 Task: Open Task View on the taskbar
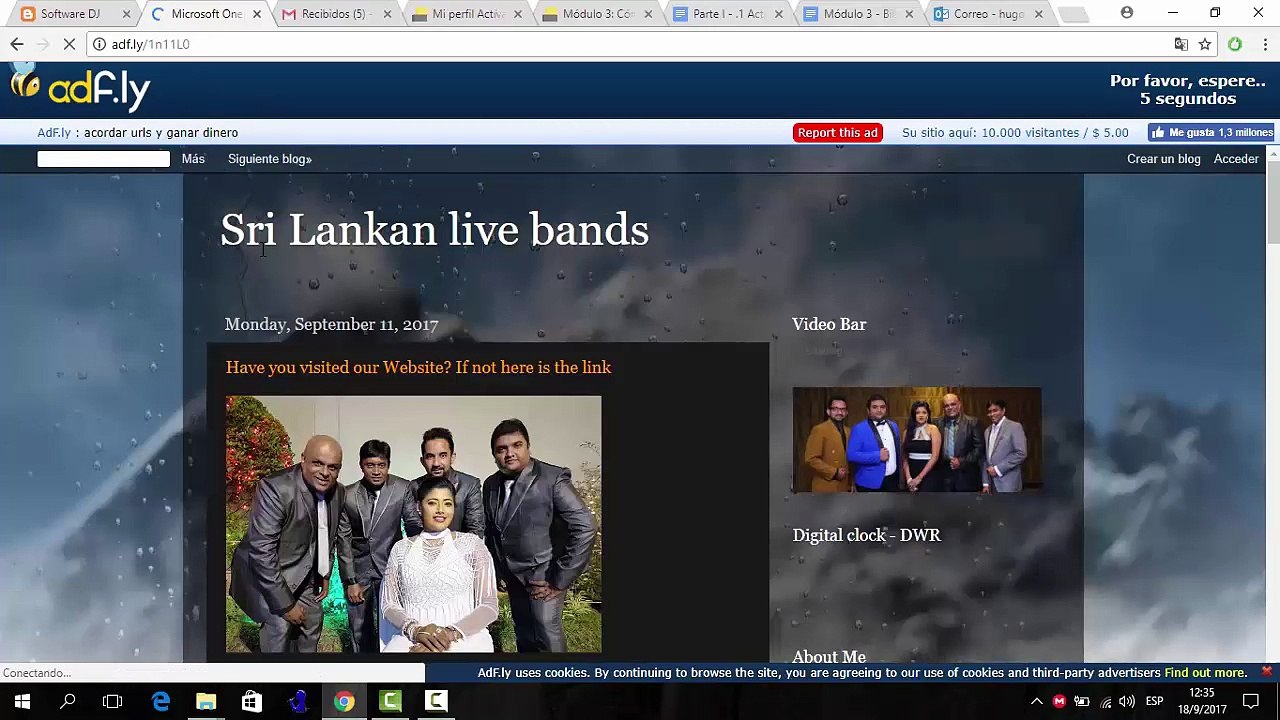tap(112, 701)
